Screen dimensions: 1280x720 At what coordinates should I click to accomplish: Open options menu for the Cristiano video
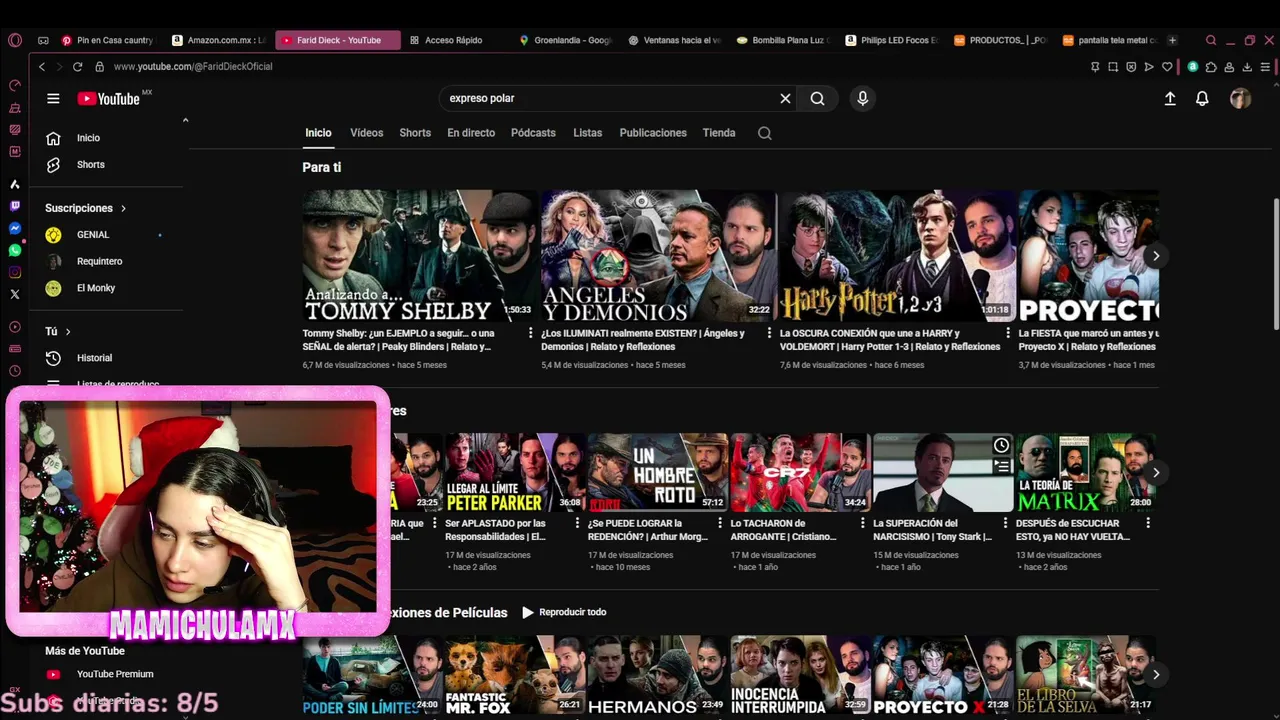(x=862, y=523)
